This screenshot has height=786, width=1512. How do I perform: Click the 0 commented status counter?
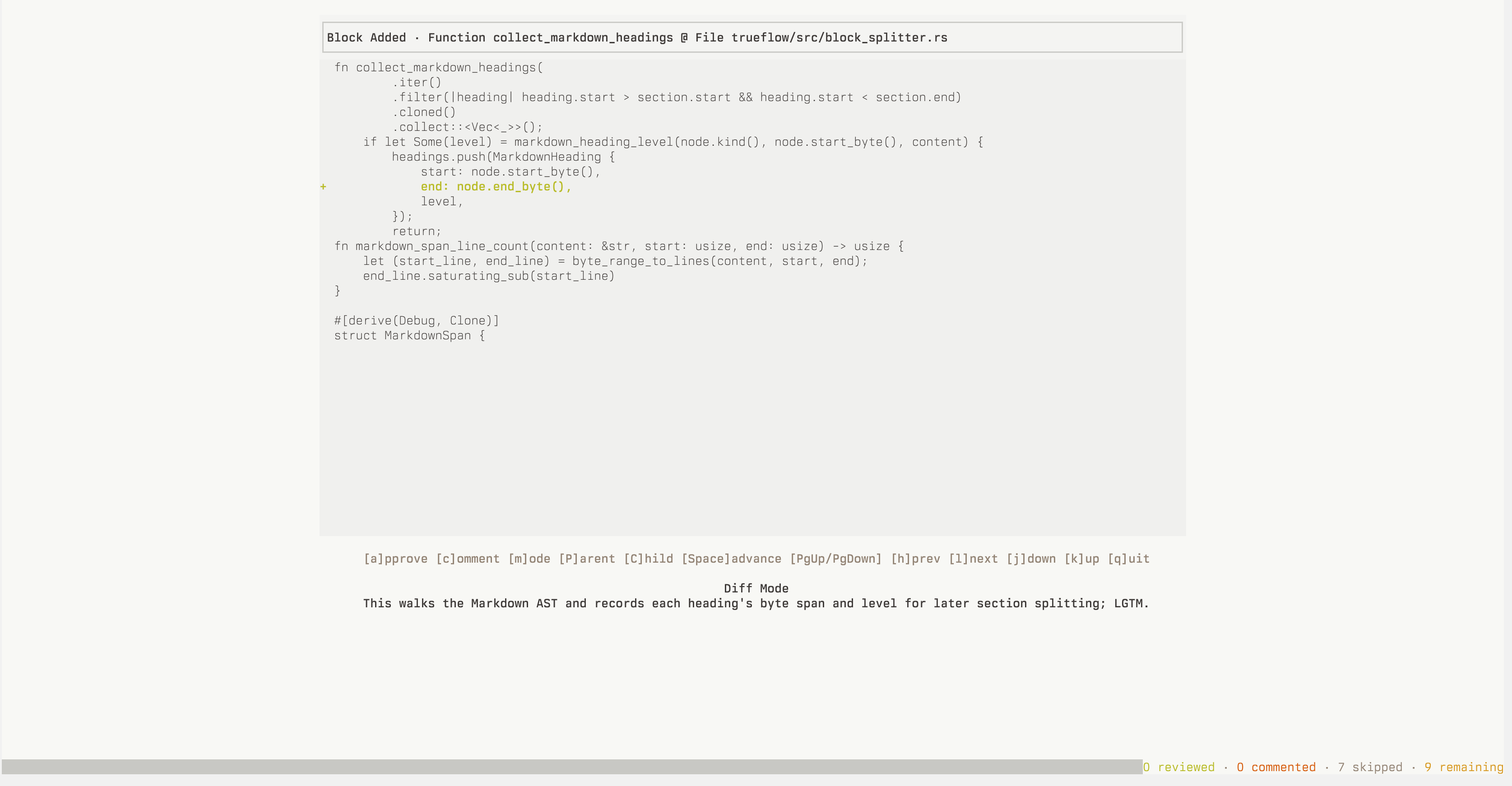pyautogui.click(x=1276, y=767)
